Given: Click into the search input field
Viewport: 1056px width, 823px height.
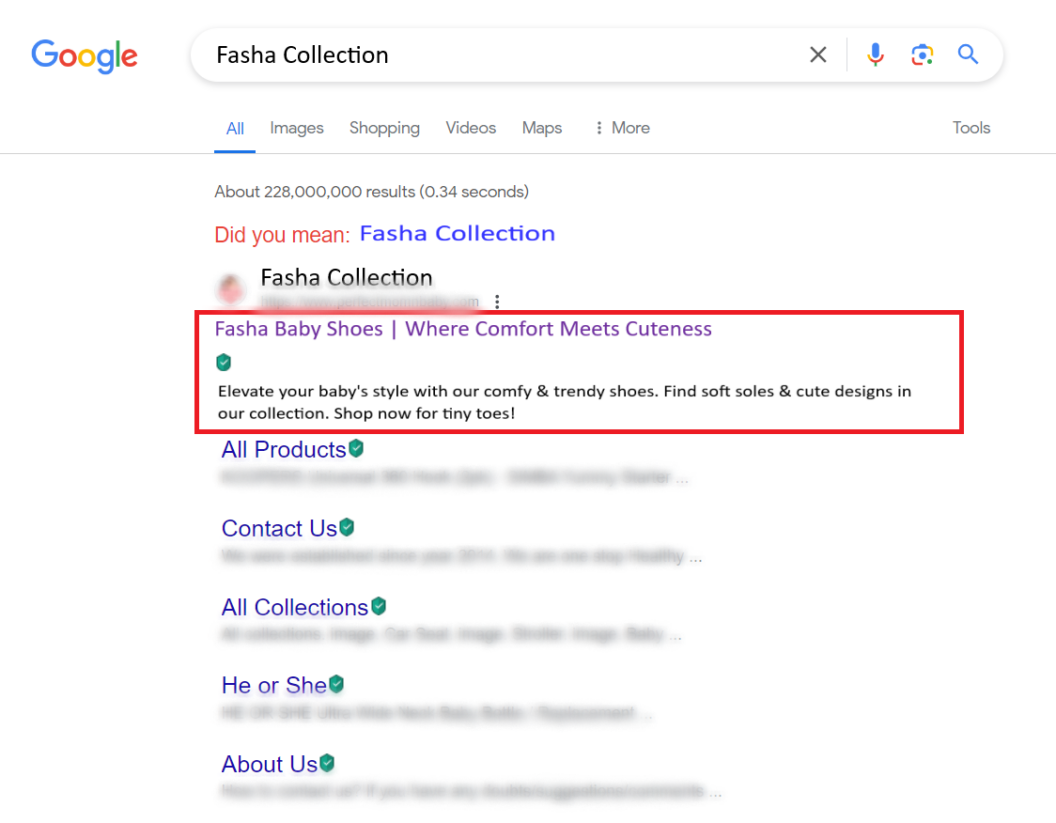Looking at the screenshot, I should pyautogui.click(x=500, y=55).
